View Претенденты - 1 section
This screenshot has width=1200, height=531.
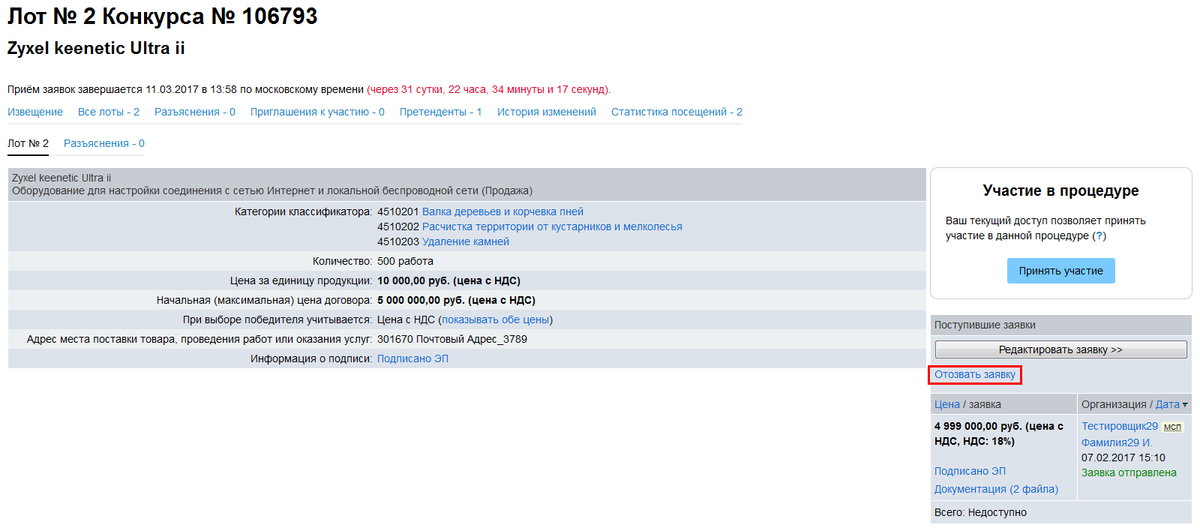click(x=440, y=112)
